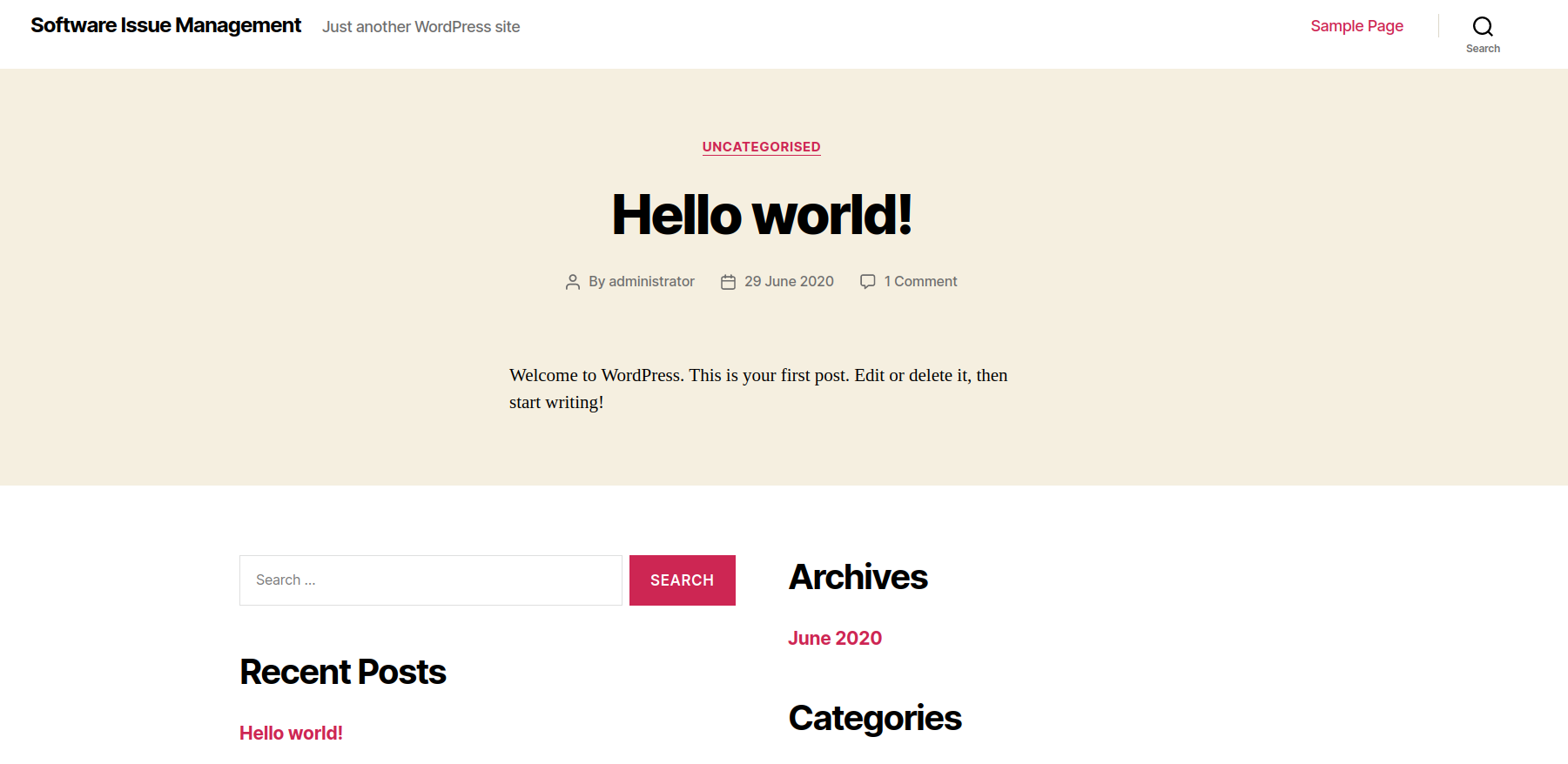This screenshot has height=764, width=1568.
Task: Click the comment bubble icon
Action: pyautogui.click(x=867, y=281)
